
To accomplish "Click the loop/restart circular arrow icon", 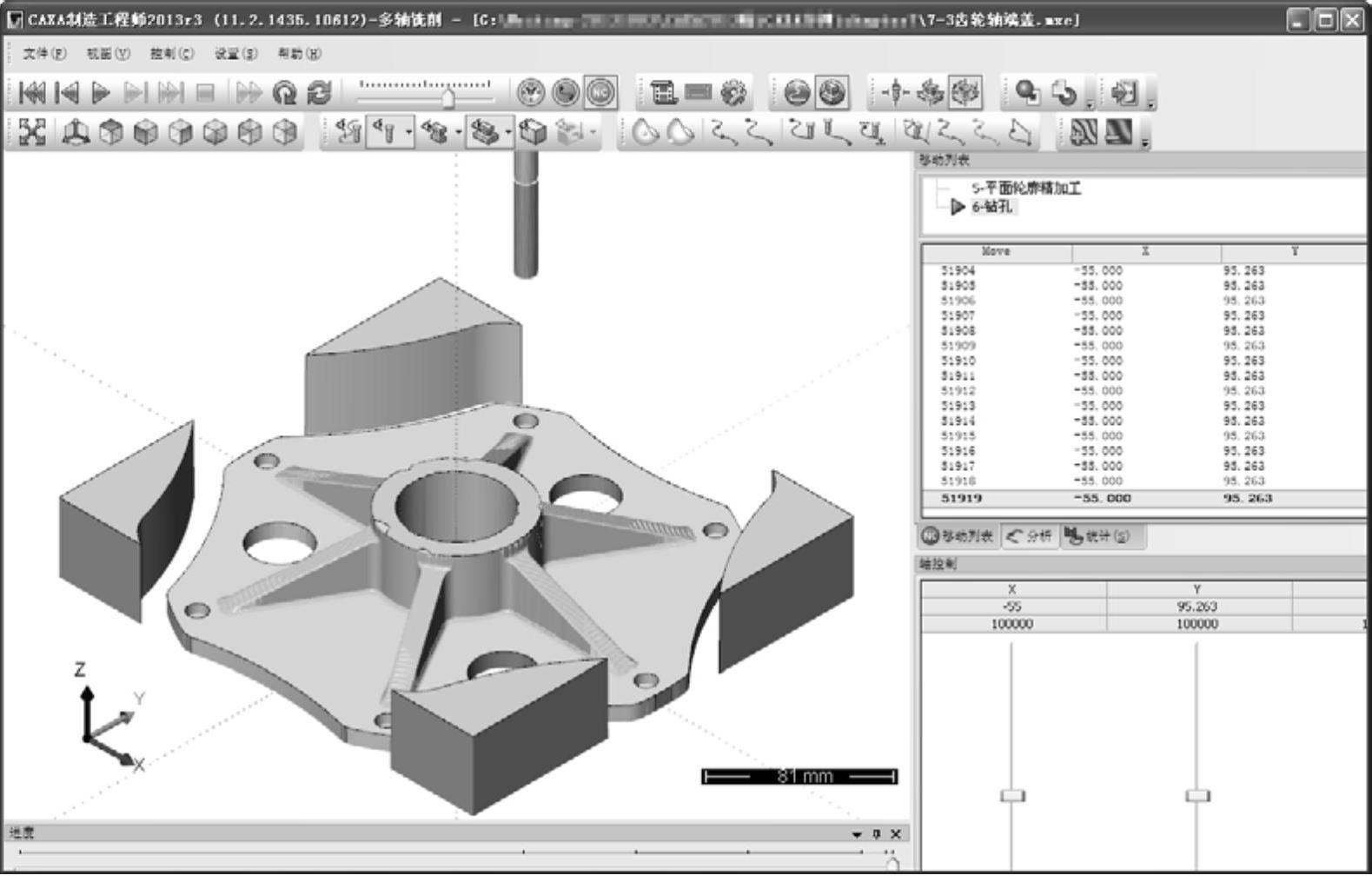I will point(284,93).
